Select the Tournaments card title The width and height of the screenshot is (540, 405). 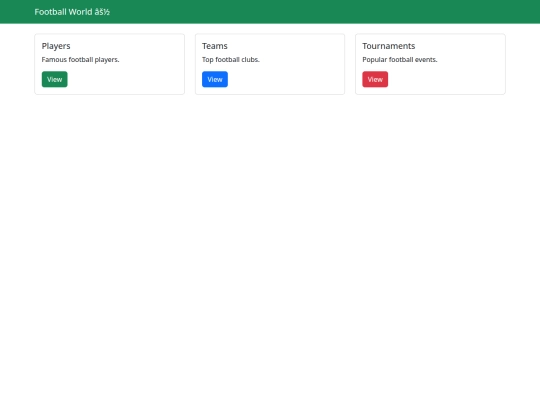pos(388,46)
